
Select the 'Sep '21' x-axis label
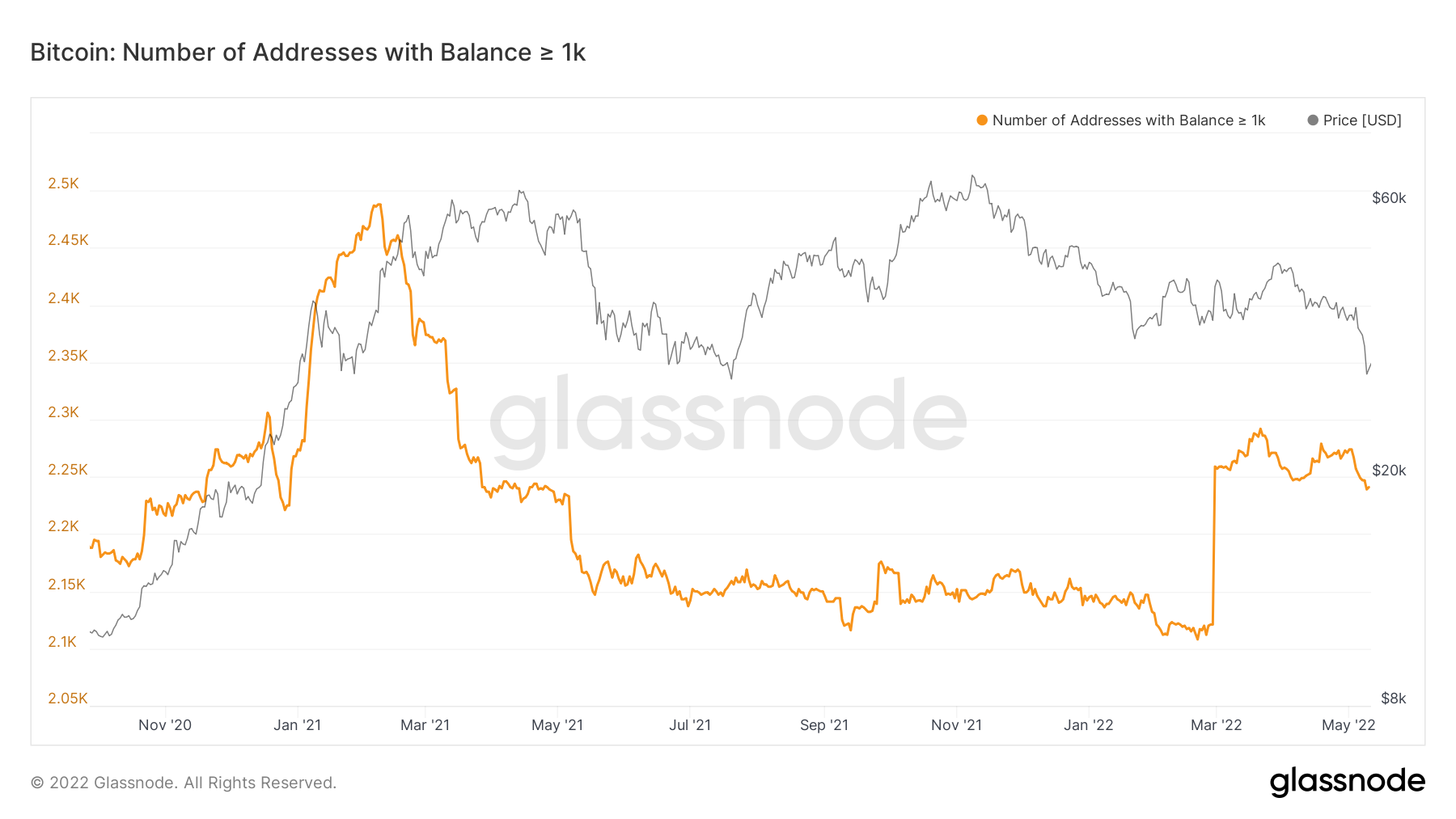[x=824, y=725]
